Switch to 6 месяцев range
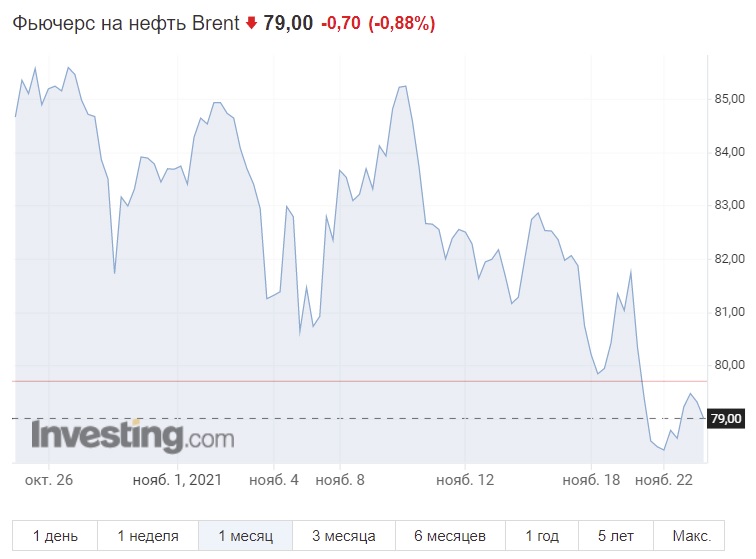Image resolution: width=756 pixels, height=559 pixels. 450,535
